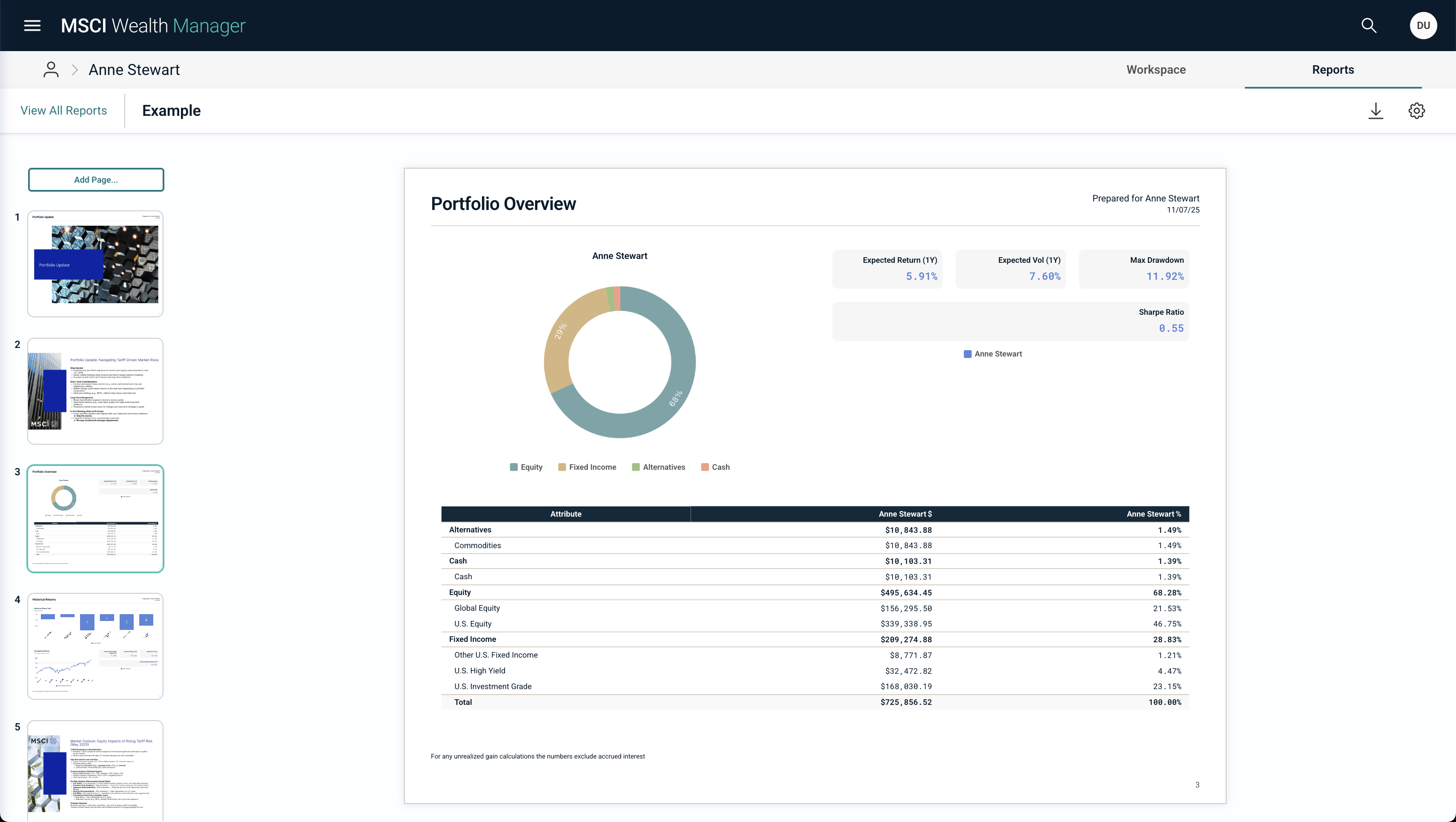Screen dimensions: 1456x822
Task: Open page 4 Historical Returns thumbnail
Action: [95, 646]
